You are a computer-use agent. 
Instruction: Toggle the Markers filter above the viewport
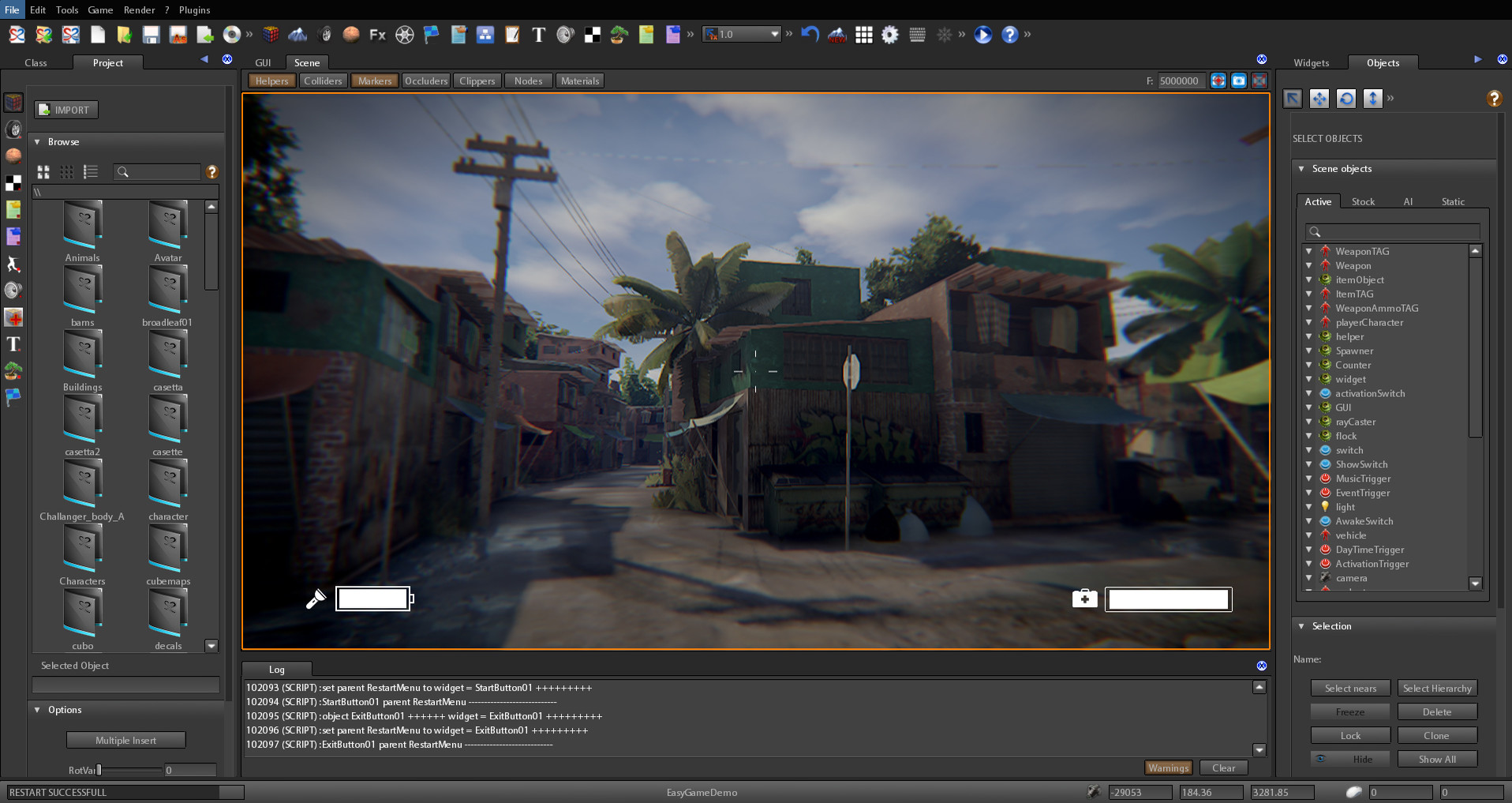[x=374, y=80]
